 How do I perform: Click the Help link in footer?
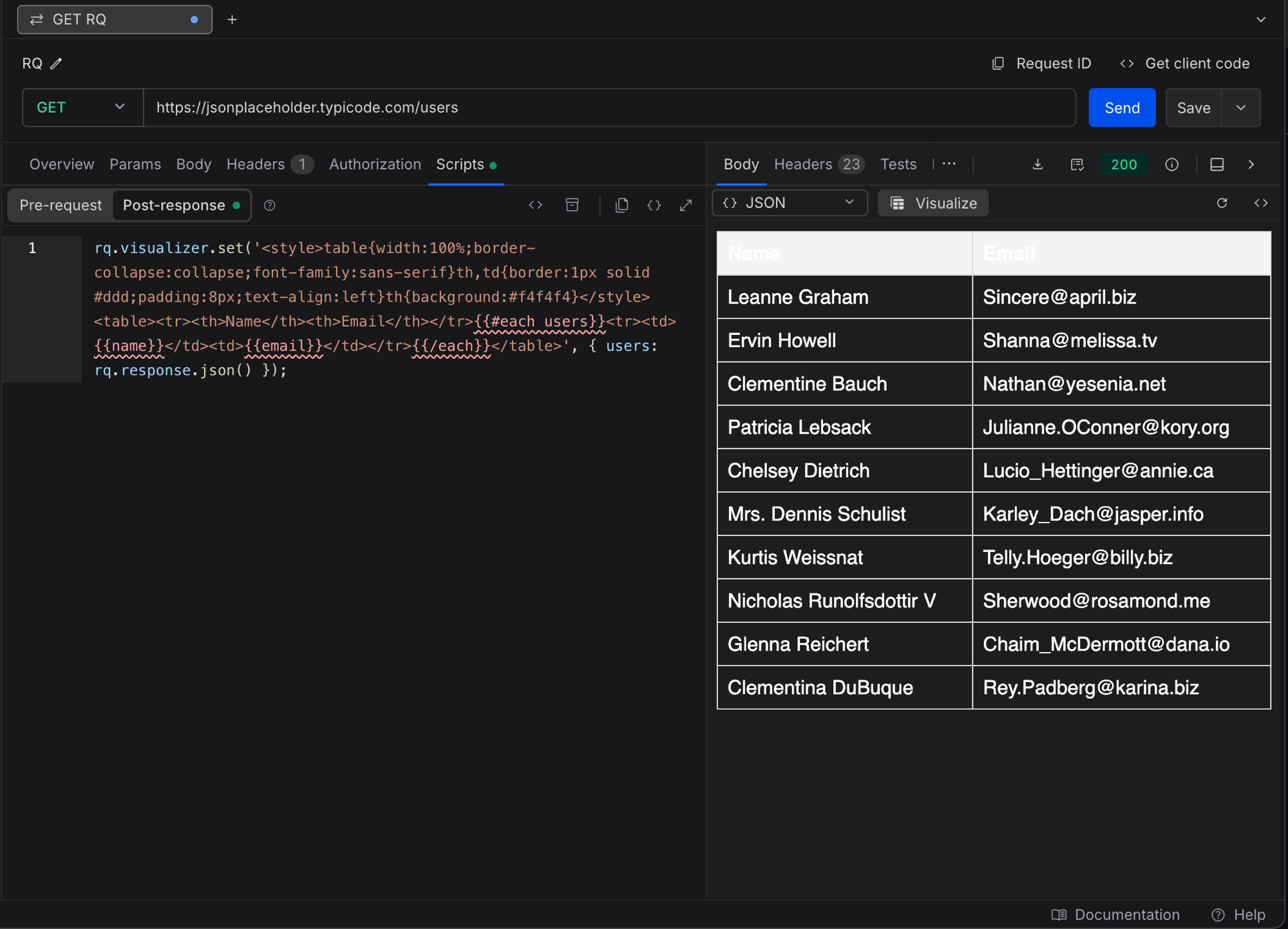[x=1249, y=915]
